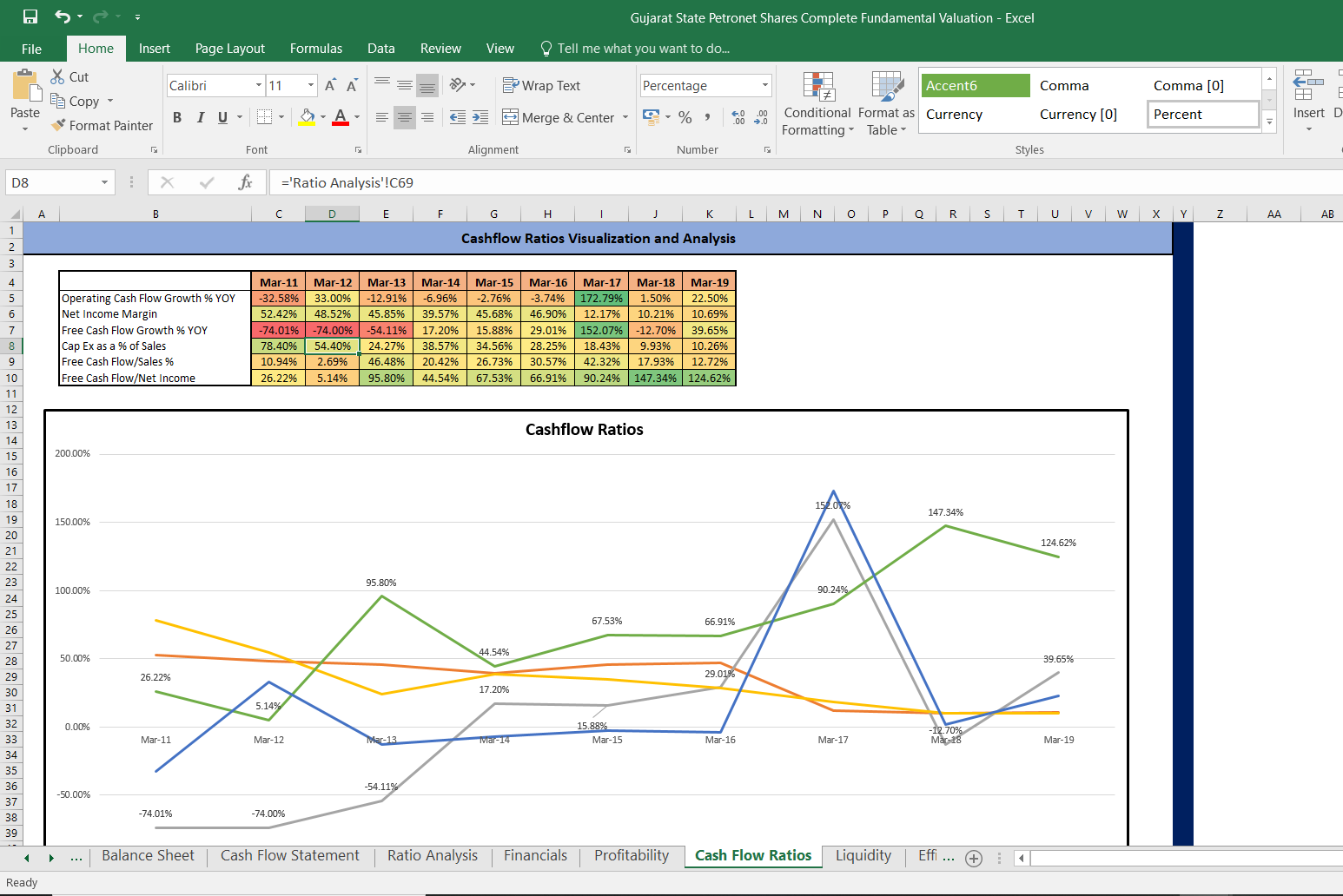
Task: Align text left
Action: [382, 117]
